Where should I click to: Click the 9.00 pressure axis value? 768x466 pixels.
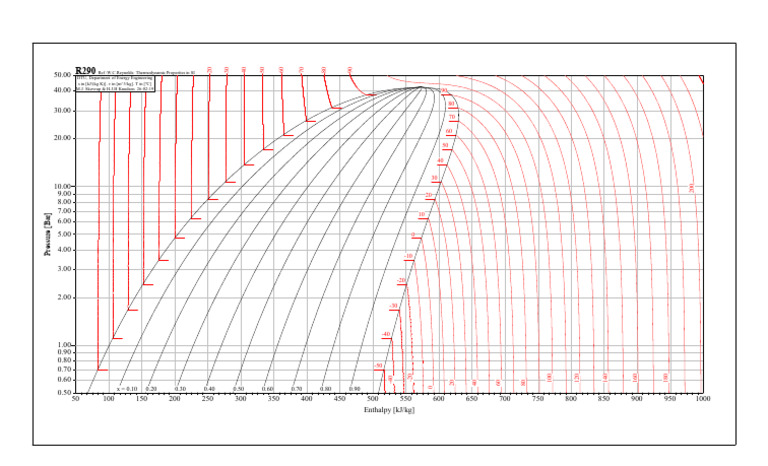tap(64, 194)
